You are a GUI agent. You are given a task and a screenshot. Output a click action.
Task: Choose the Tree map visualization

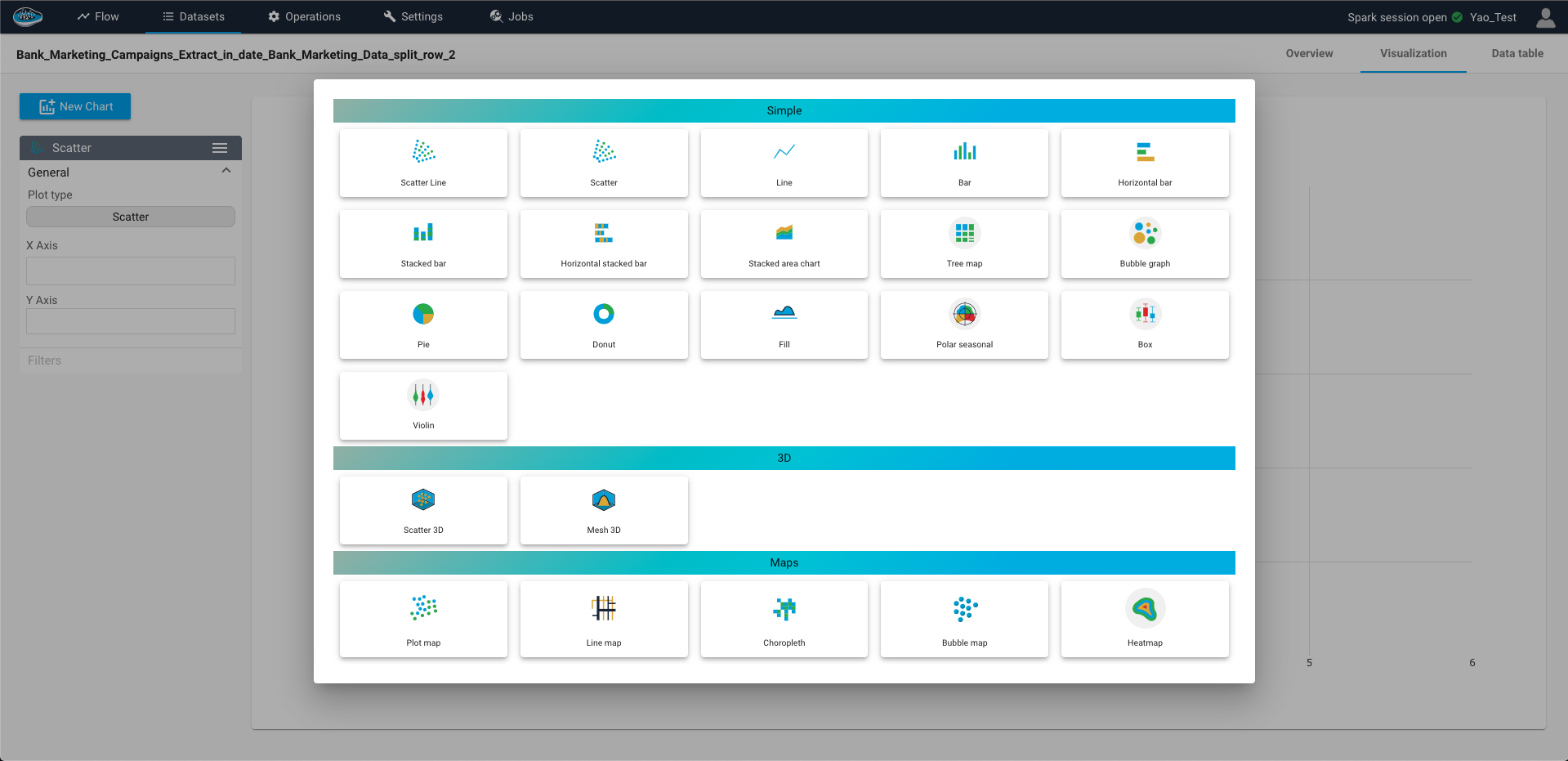tap(963, 243)
